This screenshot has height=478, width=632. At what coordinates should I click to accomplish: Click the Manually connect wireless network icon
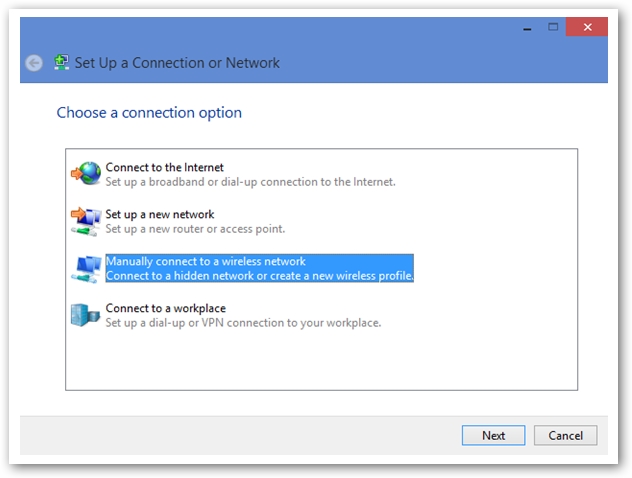pyautogui.click(x=86, y=269)
